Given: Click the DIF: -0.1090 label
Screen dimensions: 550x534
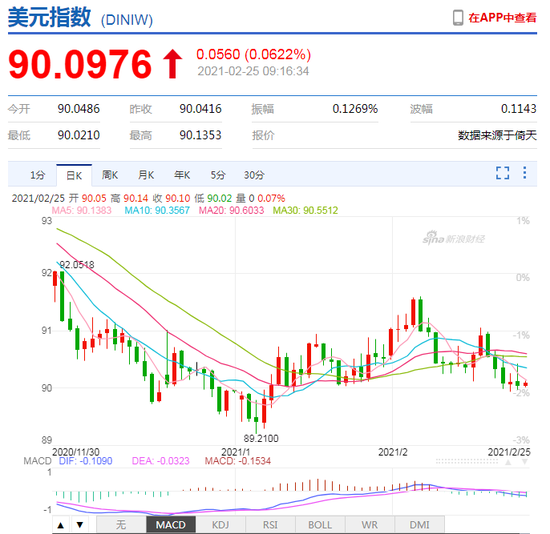Looking at the screenshot, I should tap(86, 461).
